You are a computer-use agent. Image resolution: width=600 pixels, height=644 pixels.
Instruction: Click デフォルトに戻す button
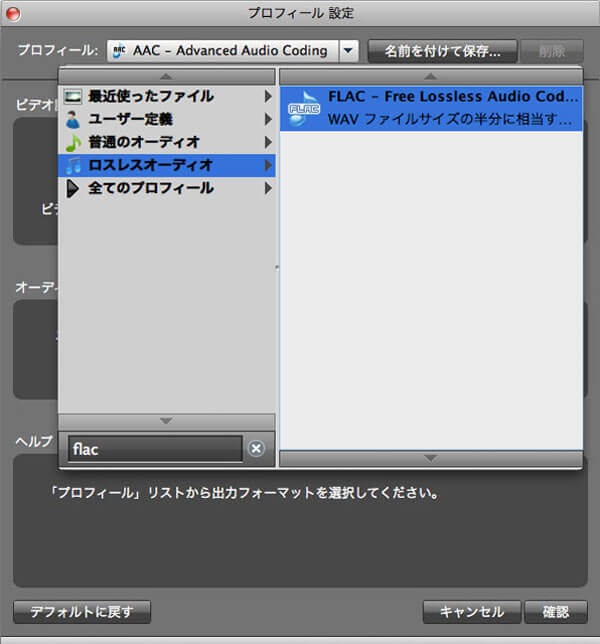click(82, 612)
